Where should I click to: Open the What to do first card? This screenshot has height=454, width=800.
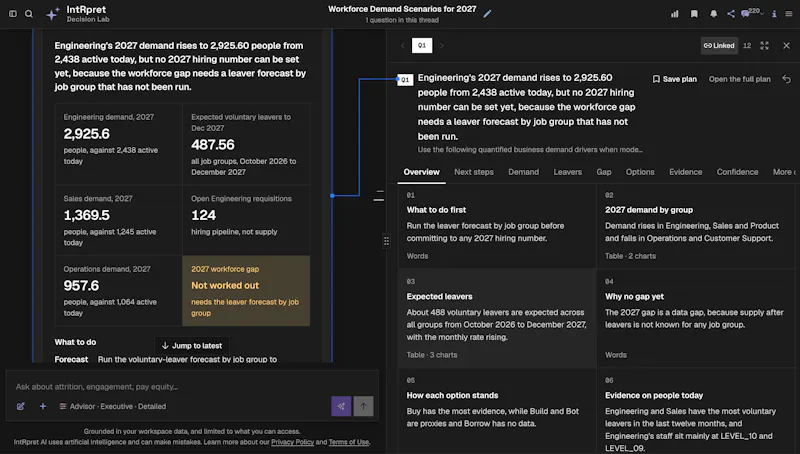[x=497, y=226]
